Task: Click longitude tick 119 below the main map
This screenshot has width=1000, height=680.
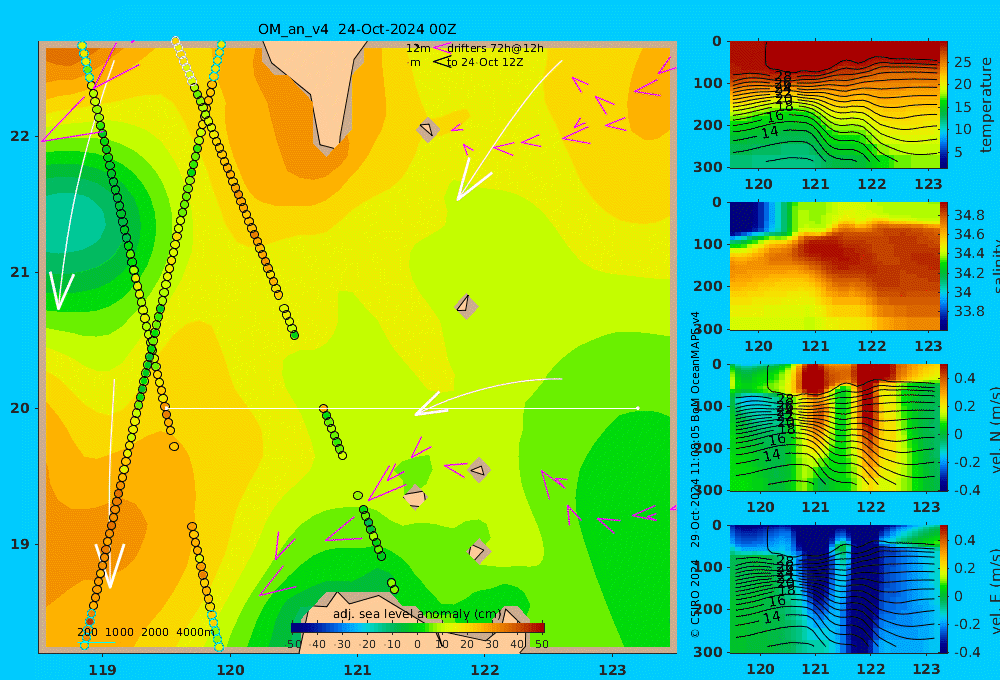Action: pos(103,670)
